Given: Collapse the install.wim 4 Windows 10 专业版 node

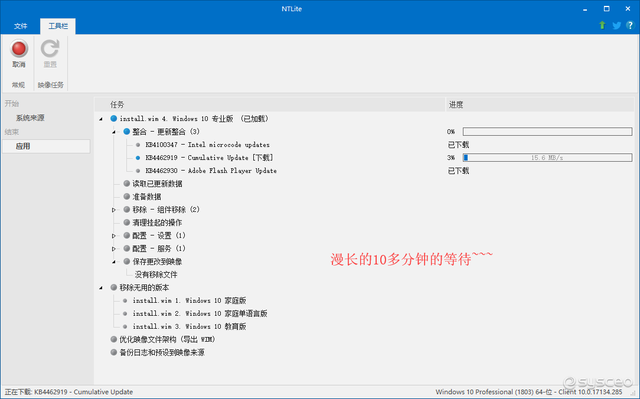Looking at the screenshot, I should coord(101,119).
